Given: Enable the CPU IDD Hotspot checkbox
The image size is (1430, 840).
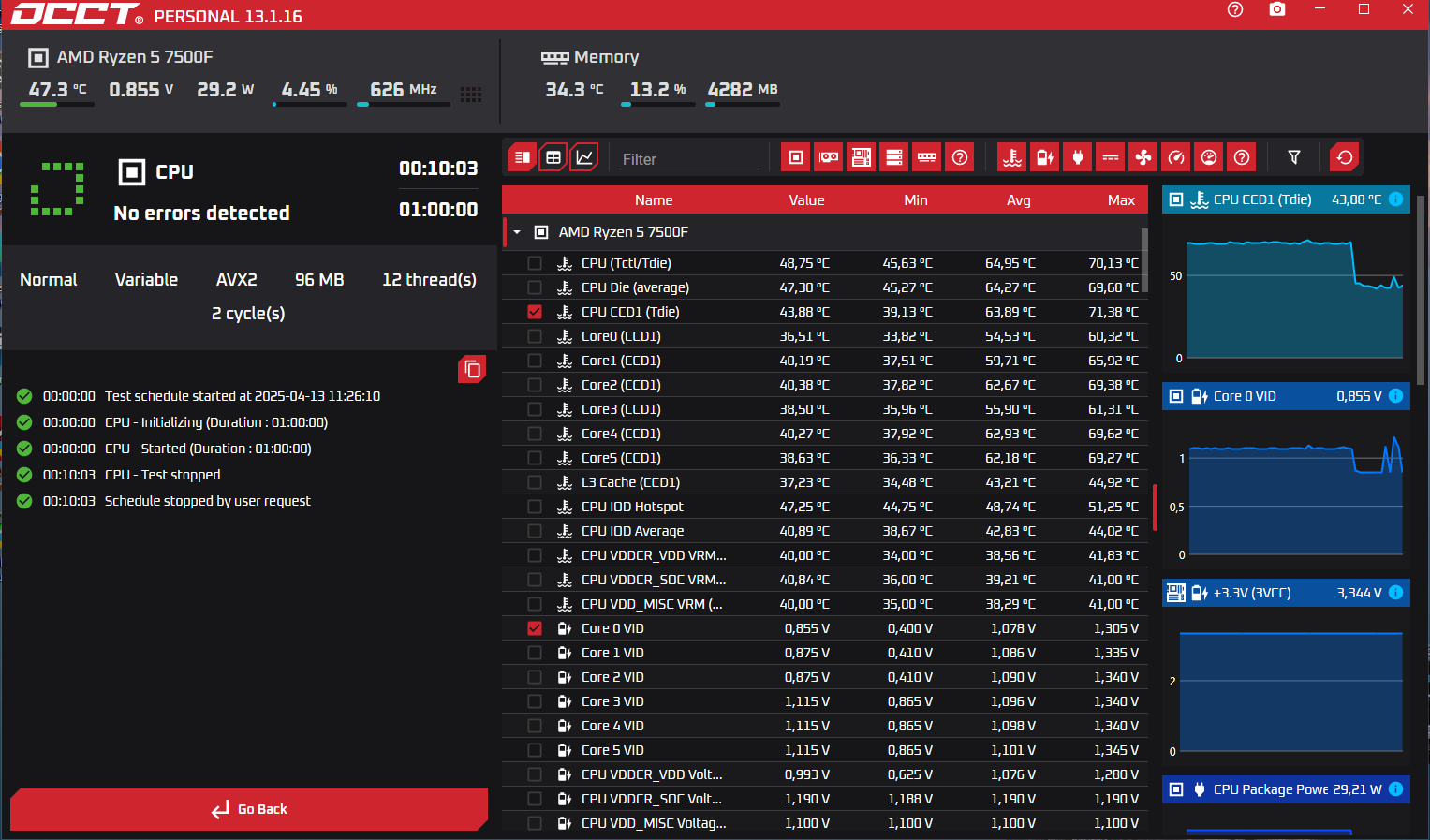Looking at the screenshot, I should pos(535,507).
